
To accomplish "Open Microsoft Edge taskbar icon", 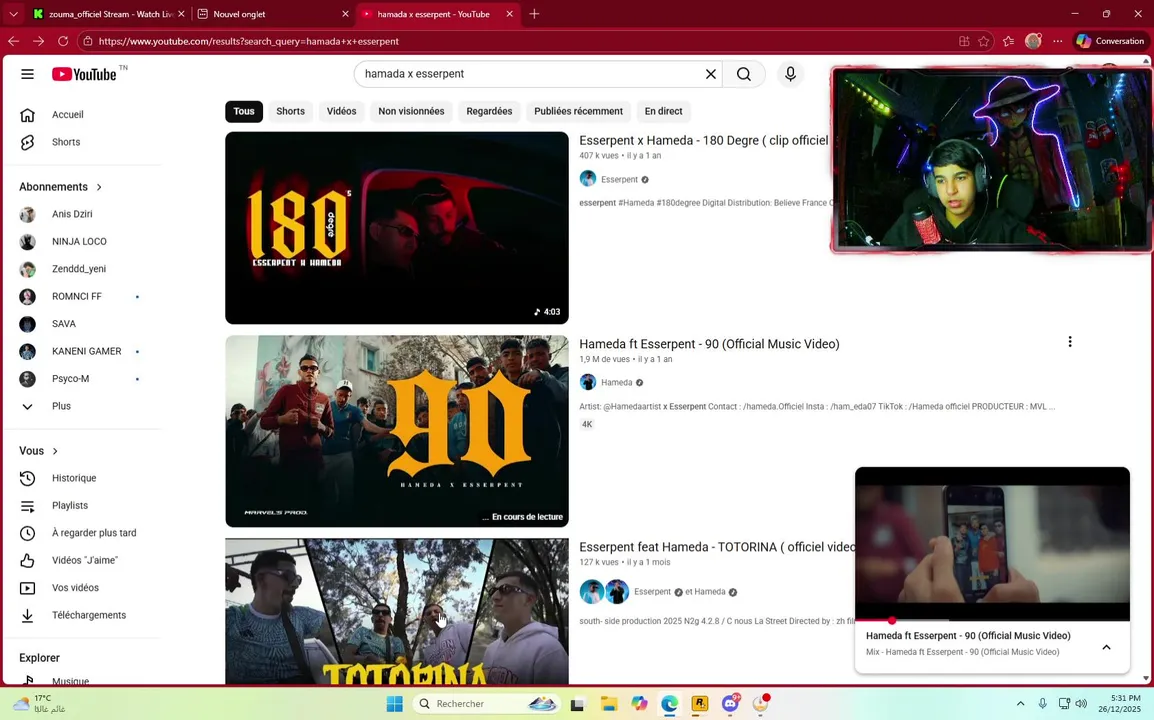I will point(669,704).
